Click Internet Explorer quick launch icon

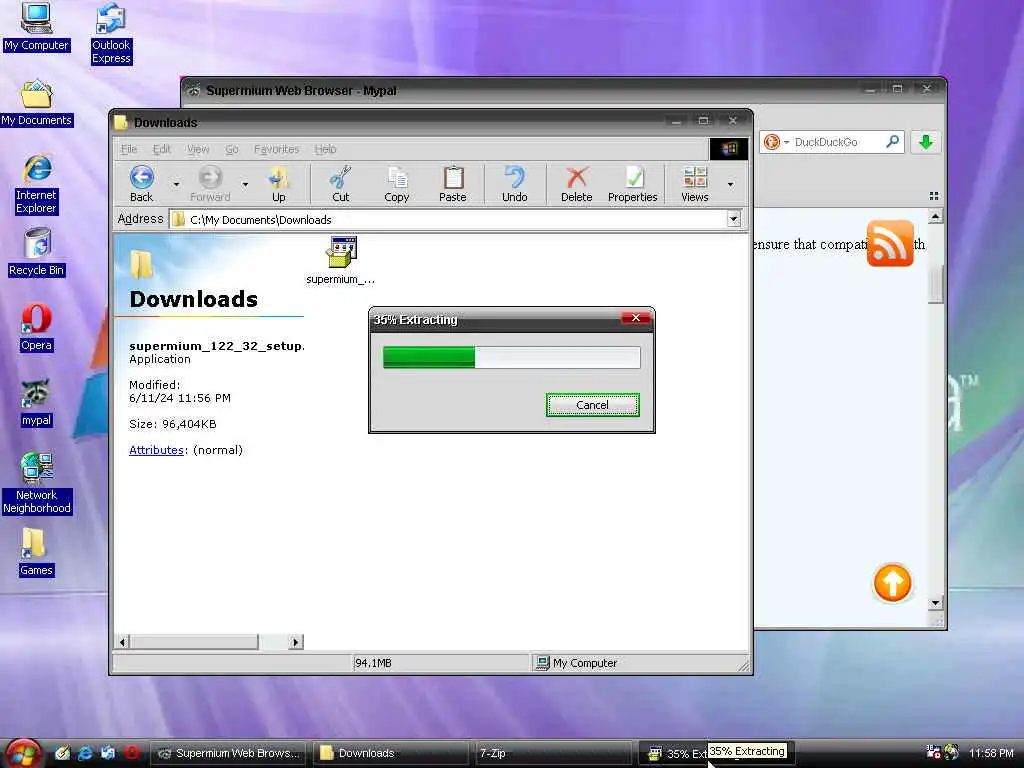[x=85, y=753]
